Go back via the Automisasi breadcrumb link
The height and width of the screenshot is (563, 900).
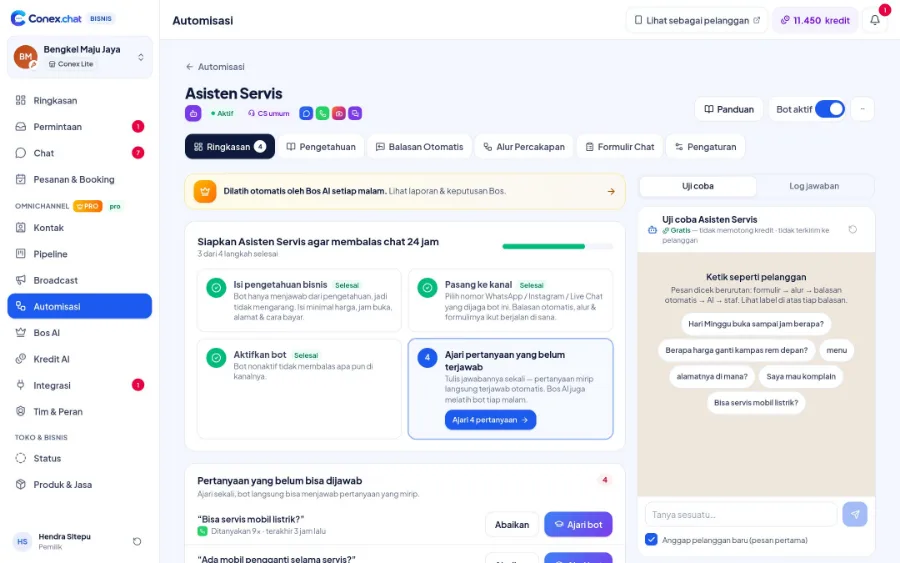click(x=215, y=67)
